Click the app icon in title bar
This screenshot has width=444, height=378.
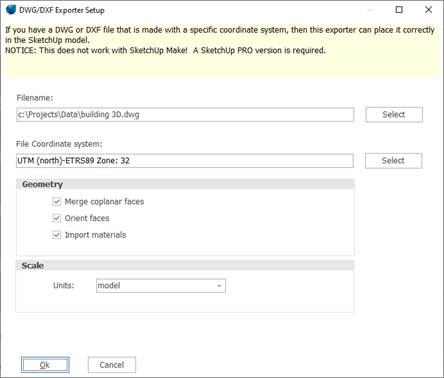pos(11,9)
